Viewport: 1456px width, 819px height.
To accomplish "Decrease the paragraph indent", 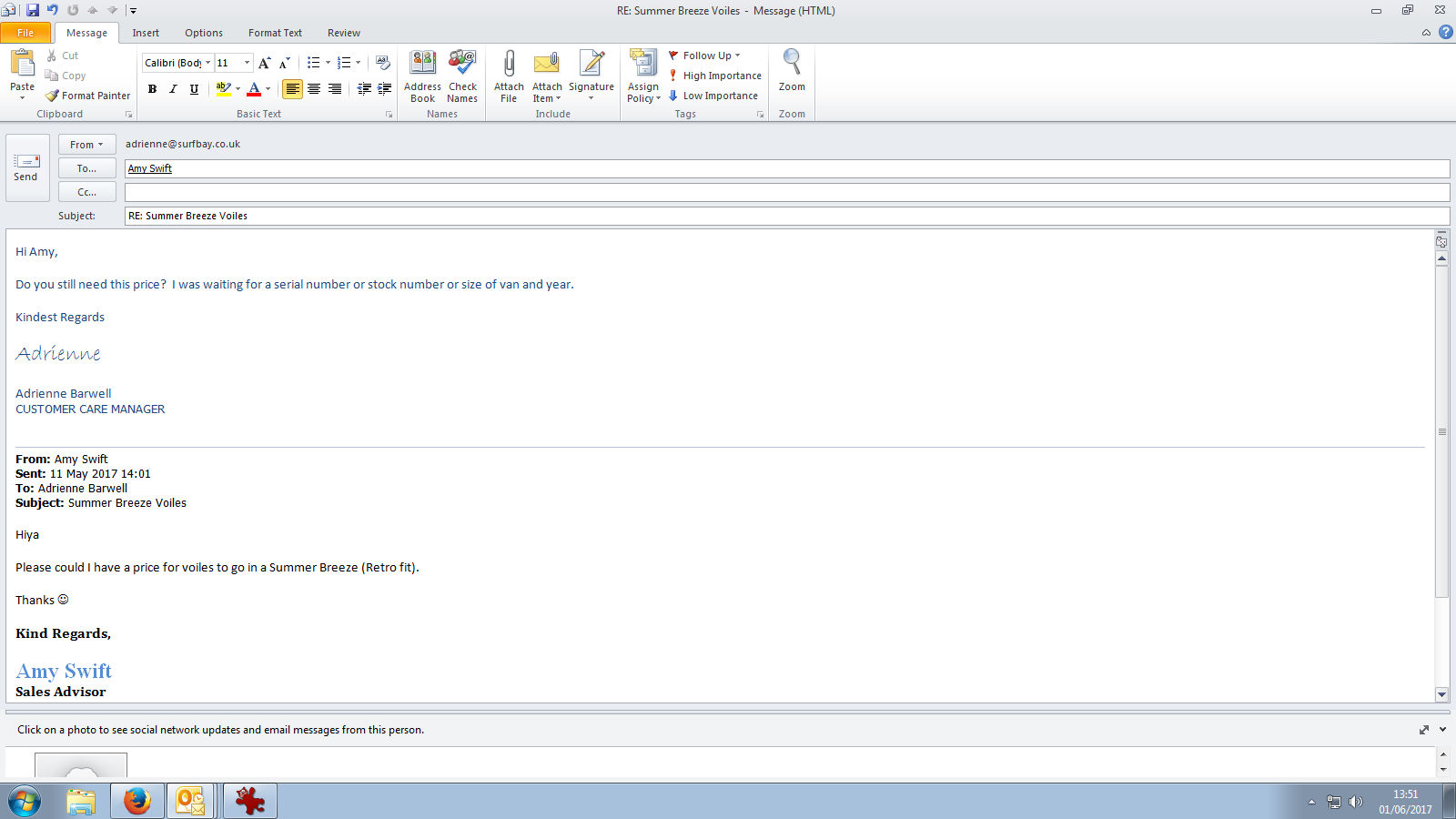I will [364, 89].
